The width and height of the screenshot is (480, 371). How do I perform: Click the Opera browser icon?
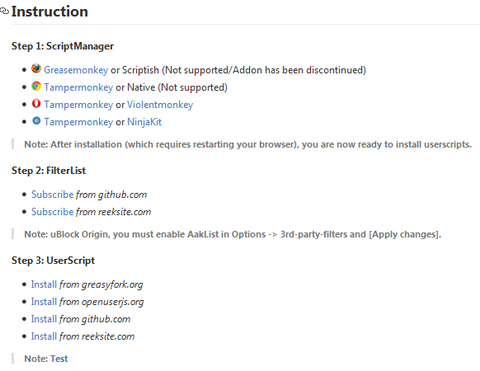click(36, 103)
